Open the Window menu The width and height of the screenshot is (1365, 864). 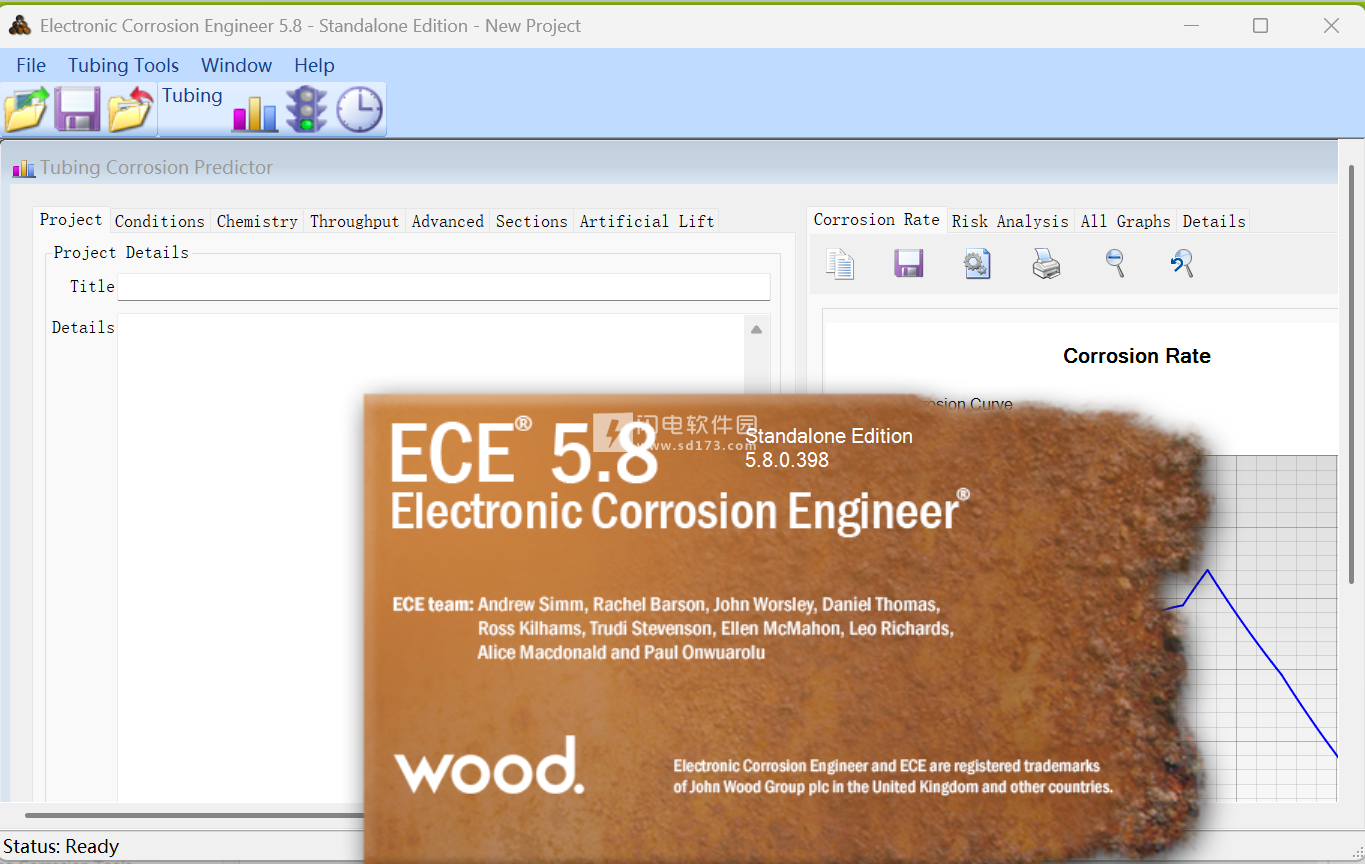(236, 65)
